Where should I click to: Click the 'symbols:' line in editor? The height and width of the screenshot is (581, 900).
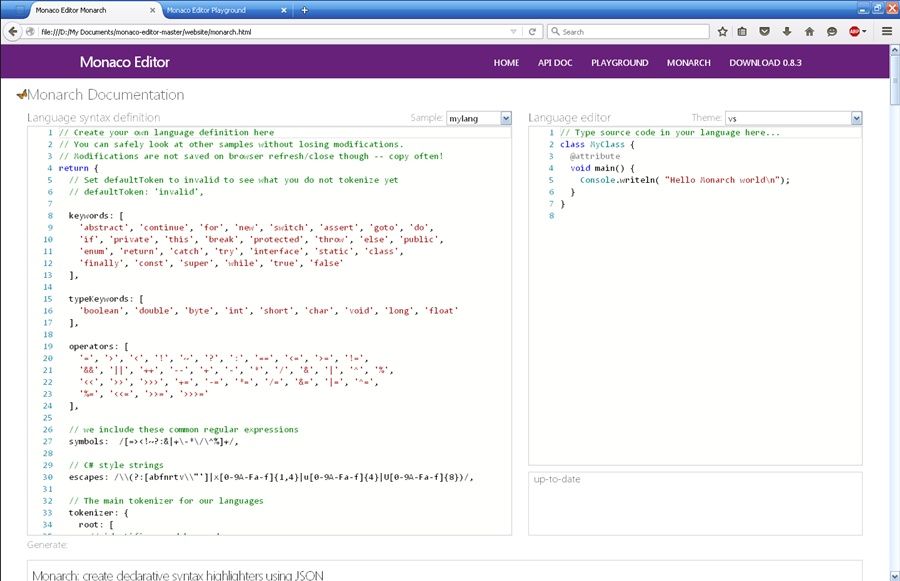153,441
